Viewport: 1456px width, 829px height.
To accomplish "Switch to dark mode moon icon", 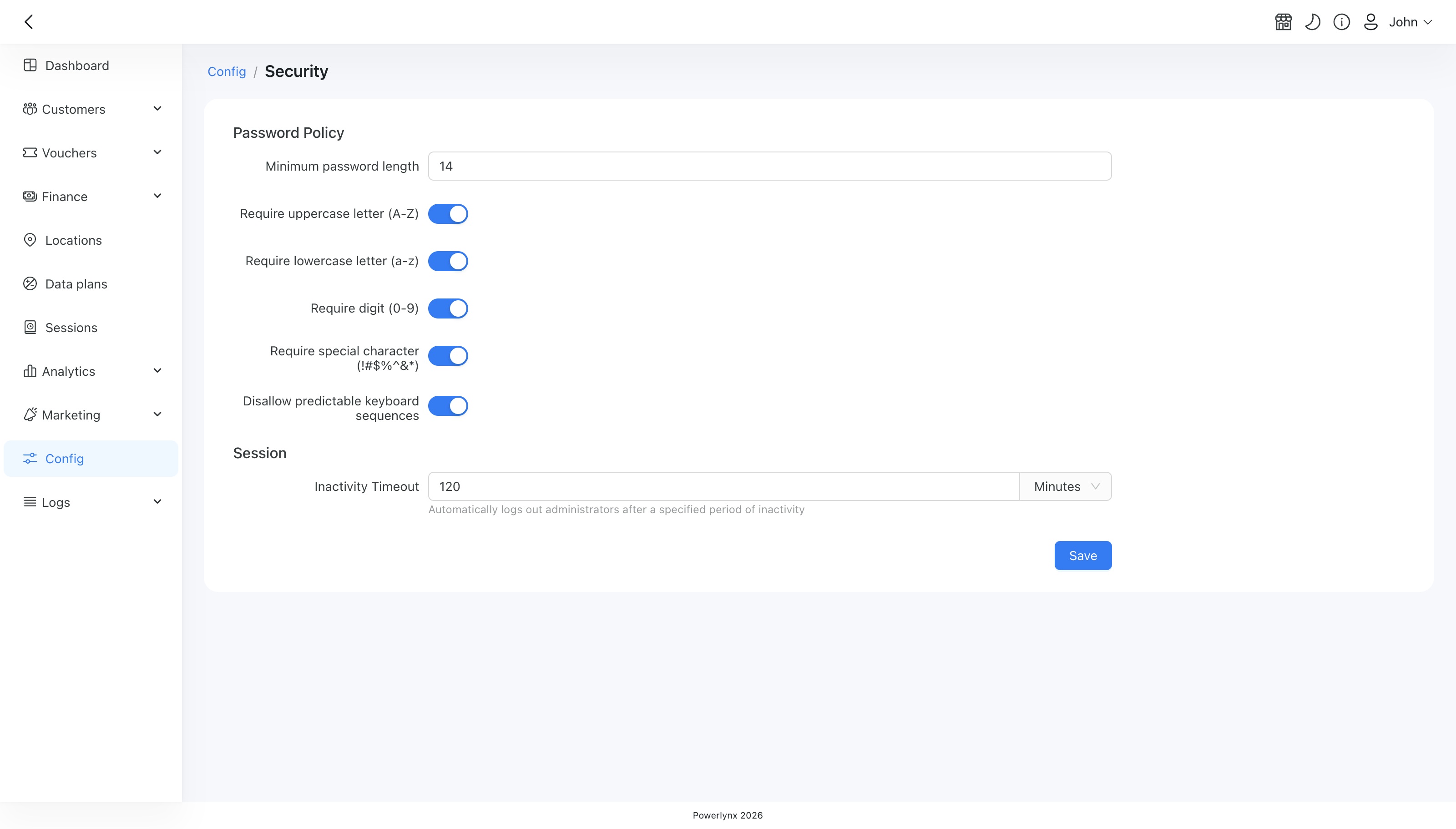I will click(x=1313, y=22).
